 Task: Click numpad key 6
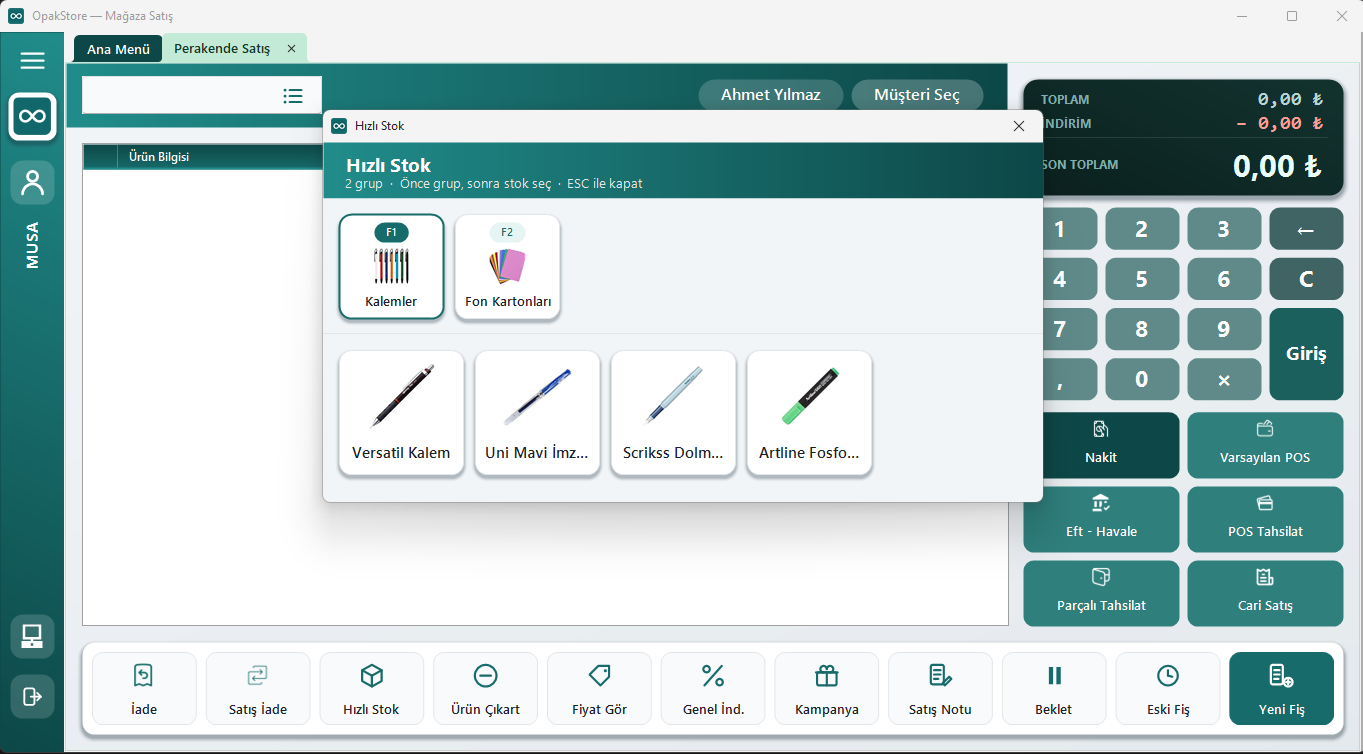coord(1223,279)
